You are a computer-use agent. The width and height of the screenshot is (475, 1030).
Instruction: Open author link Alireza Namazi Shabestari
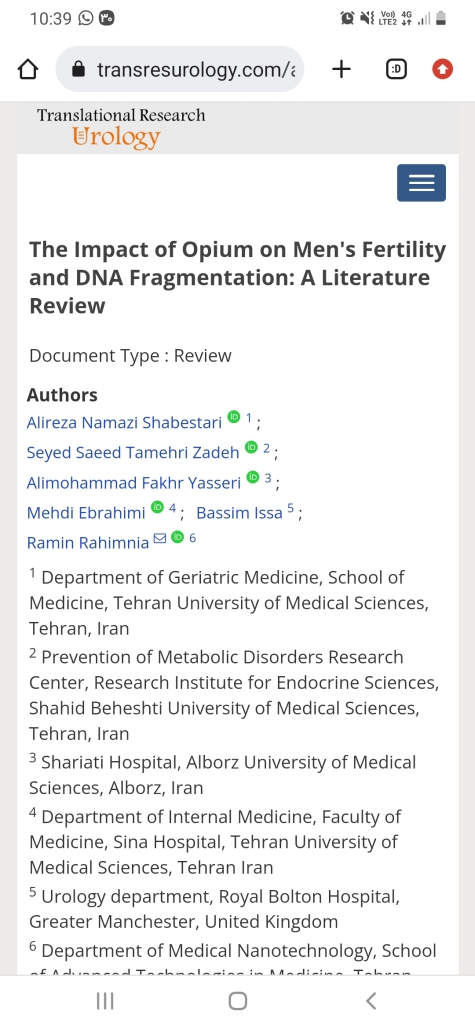click(x=124, y=422)
